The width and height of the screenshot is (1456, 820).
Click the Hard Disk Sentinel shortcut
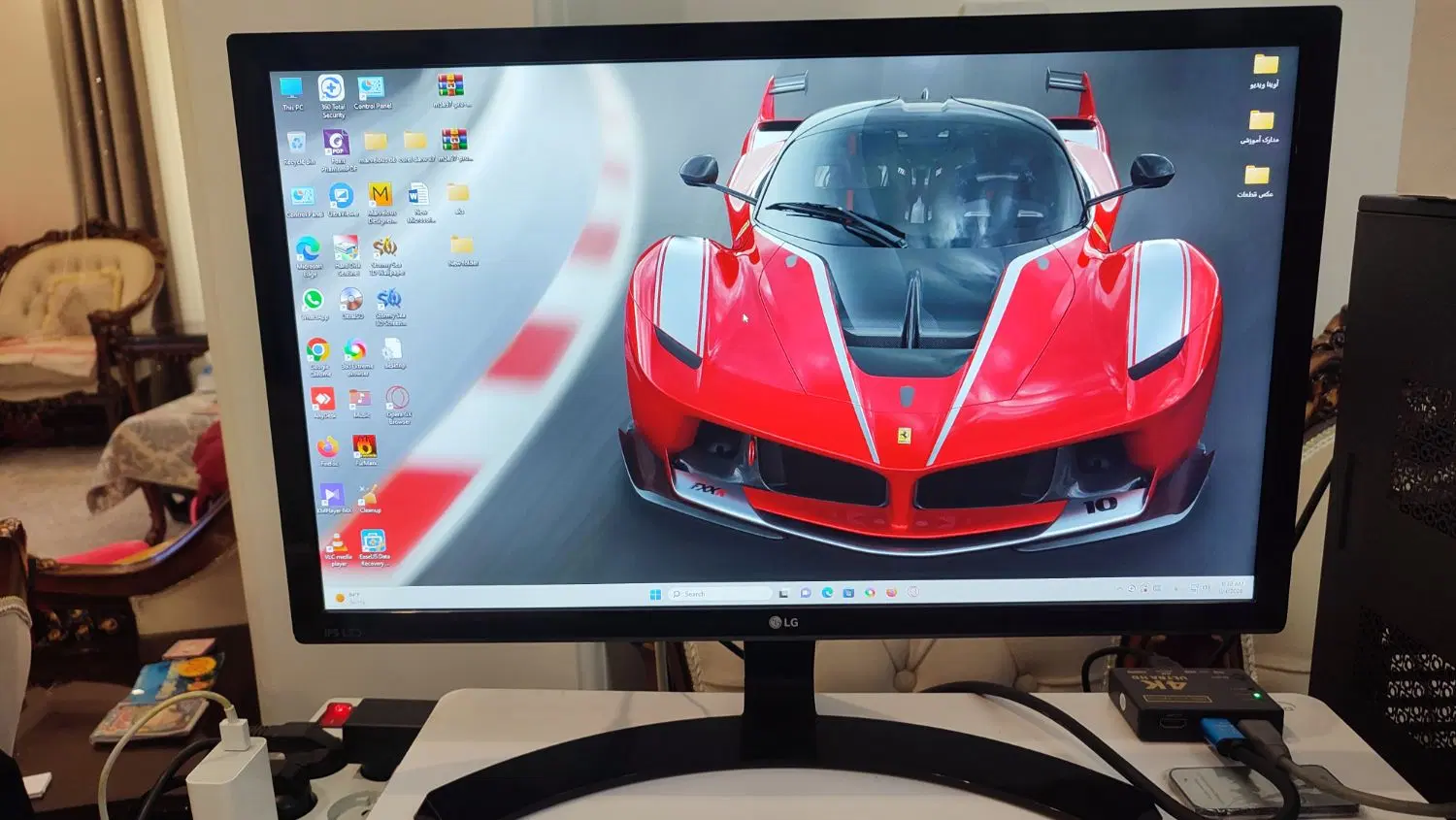coord(347,255)
